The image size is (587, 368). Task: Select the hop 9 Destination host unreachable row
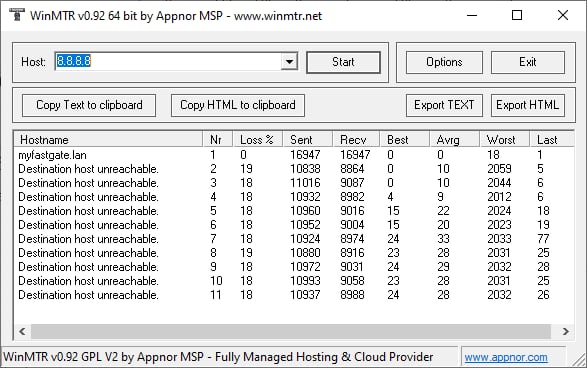click(x=294, y=267)
